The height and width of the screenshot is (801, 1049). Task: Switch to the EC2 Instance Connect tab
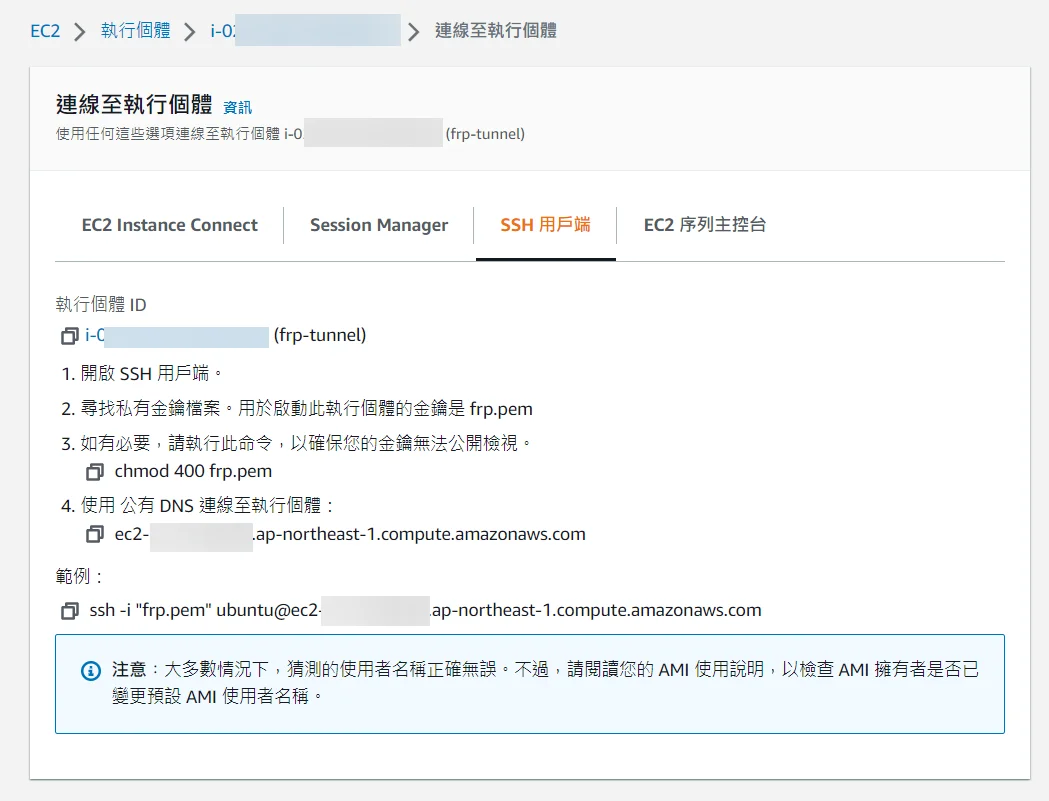pyautogui.click(x=169, y=225)
